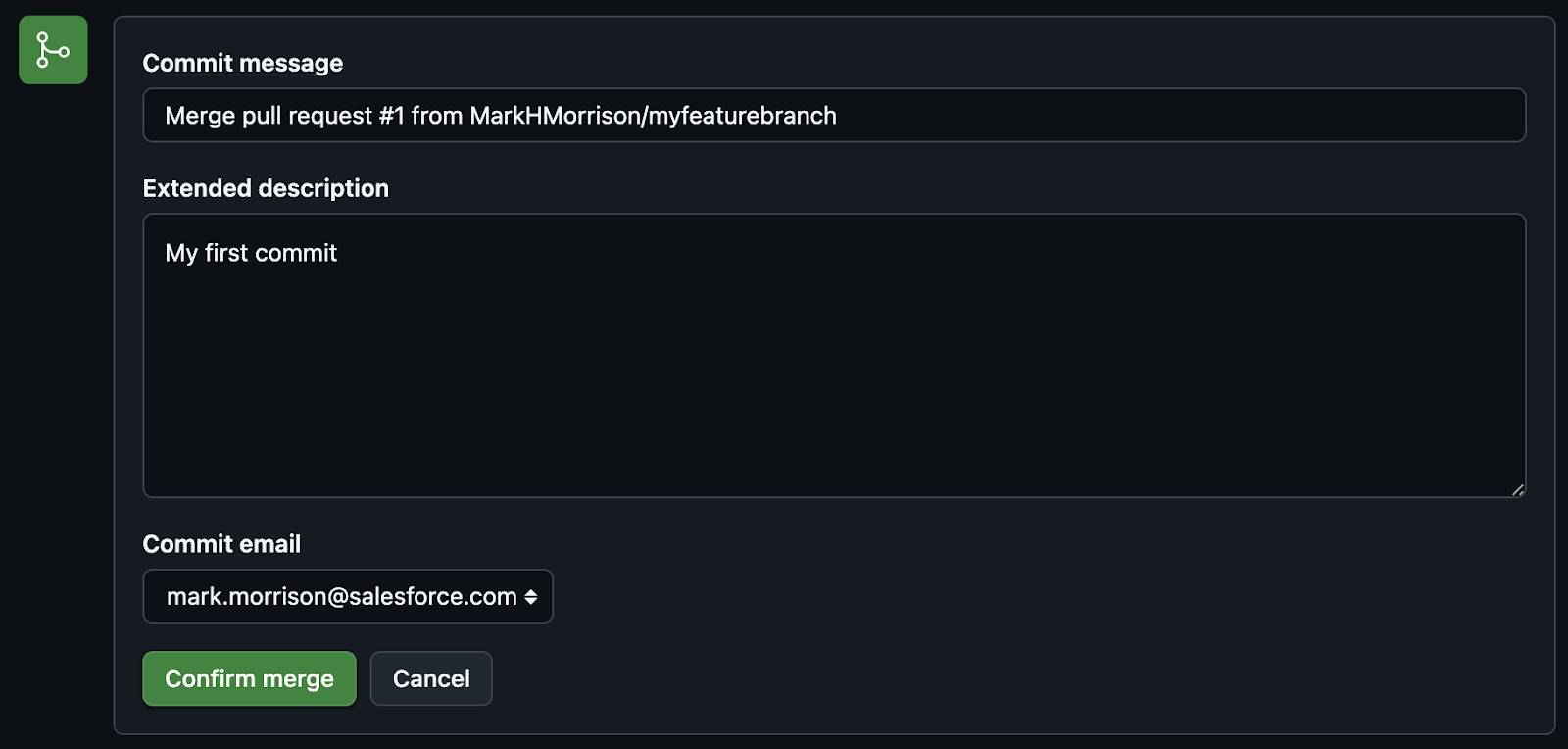Image resolution: width=1568 pixels, height=749 pixels.
Task: Select the mark.morrison@salesforce.com email option
Action: click(x=341, y=596)
